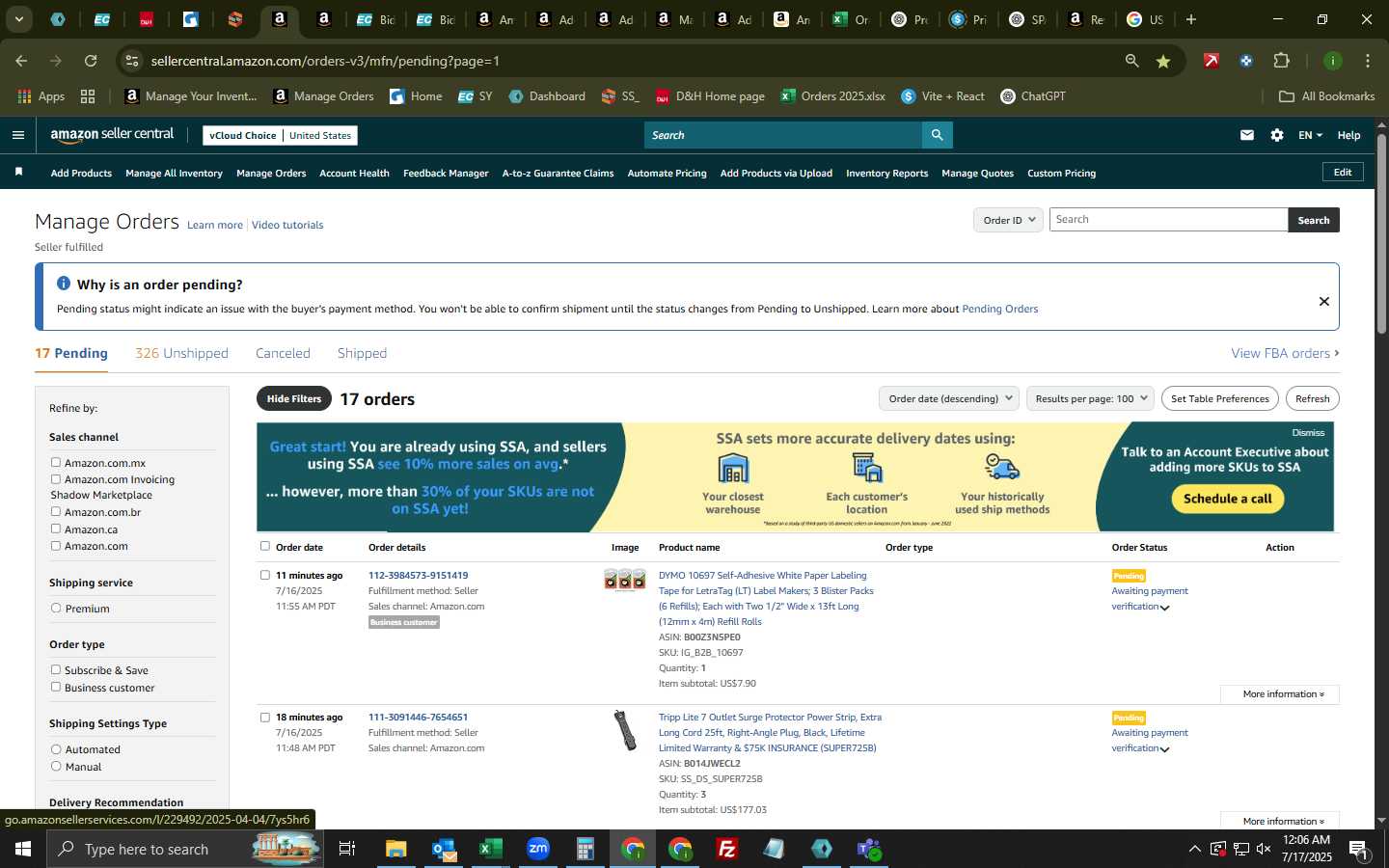
Task: Click the DYMO label tape product image
Action: coord(625,580)
